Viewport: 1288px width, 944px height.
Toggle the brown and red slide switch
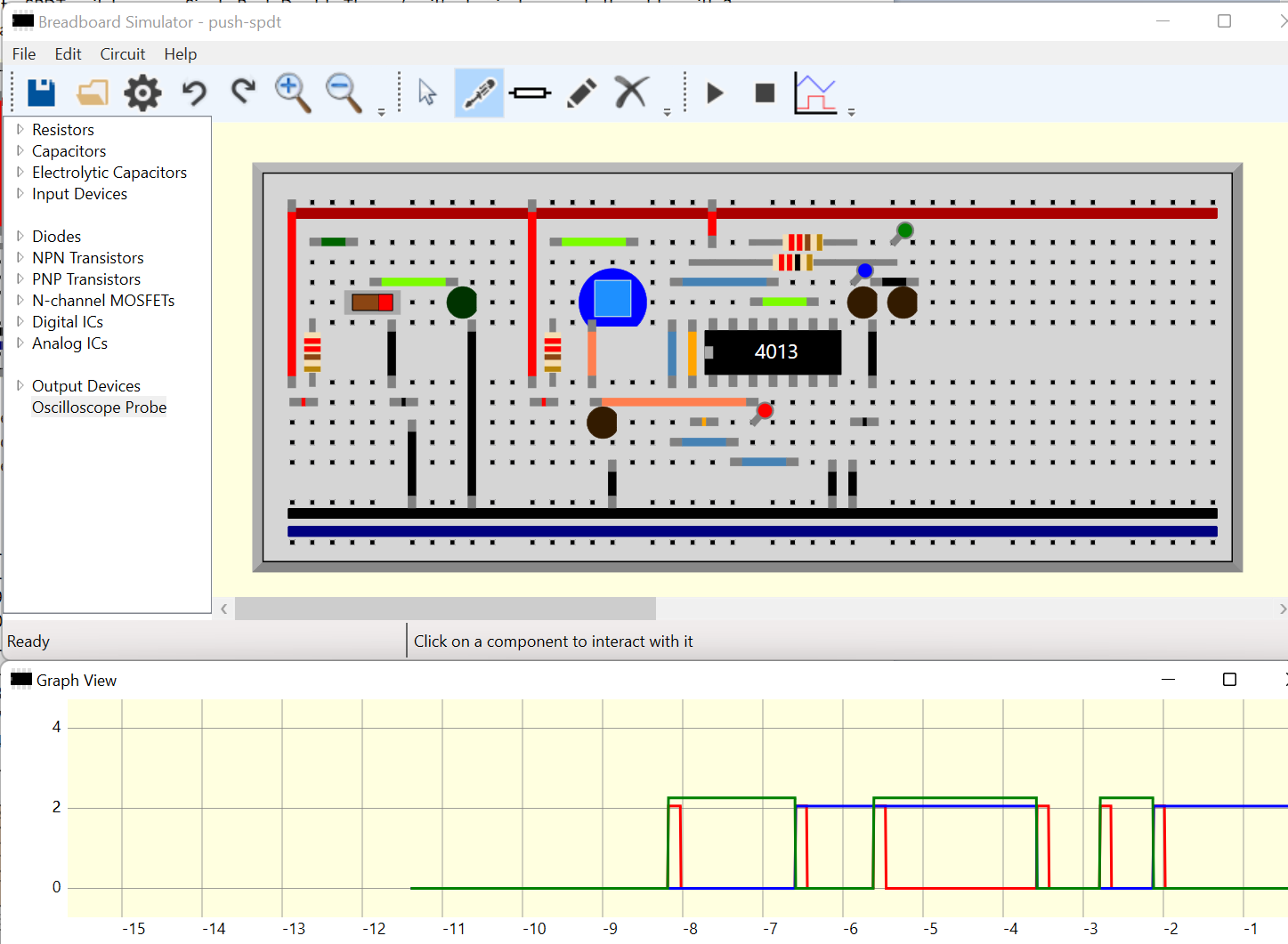pos(372,303)
